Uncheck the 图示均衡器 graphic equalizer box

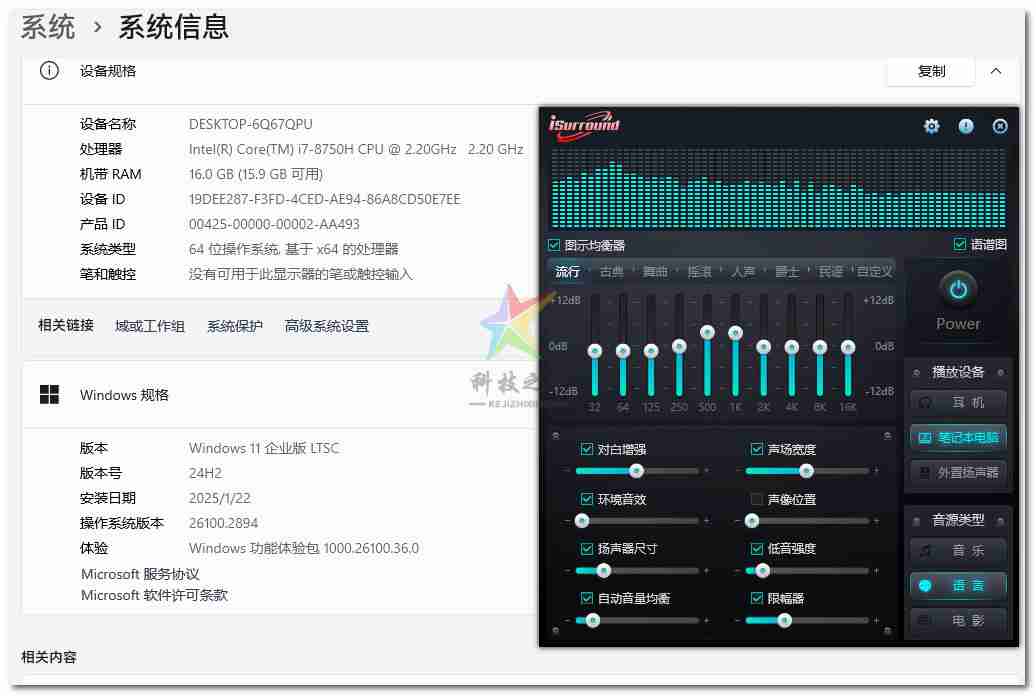tap(553, 244)
